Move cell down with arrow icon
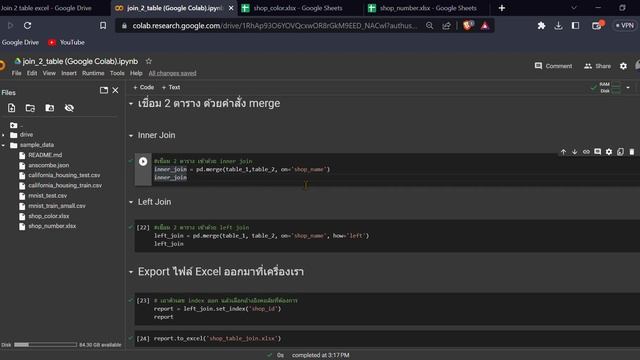 point(575,152)
